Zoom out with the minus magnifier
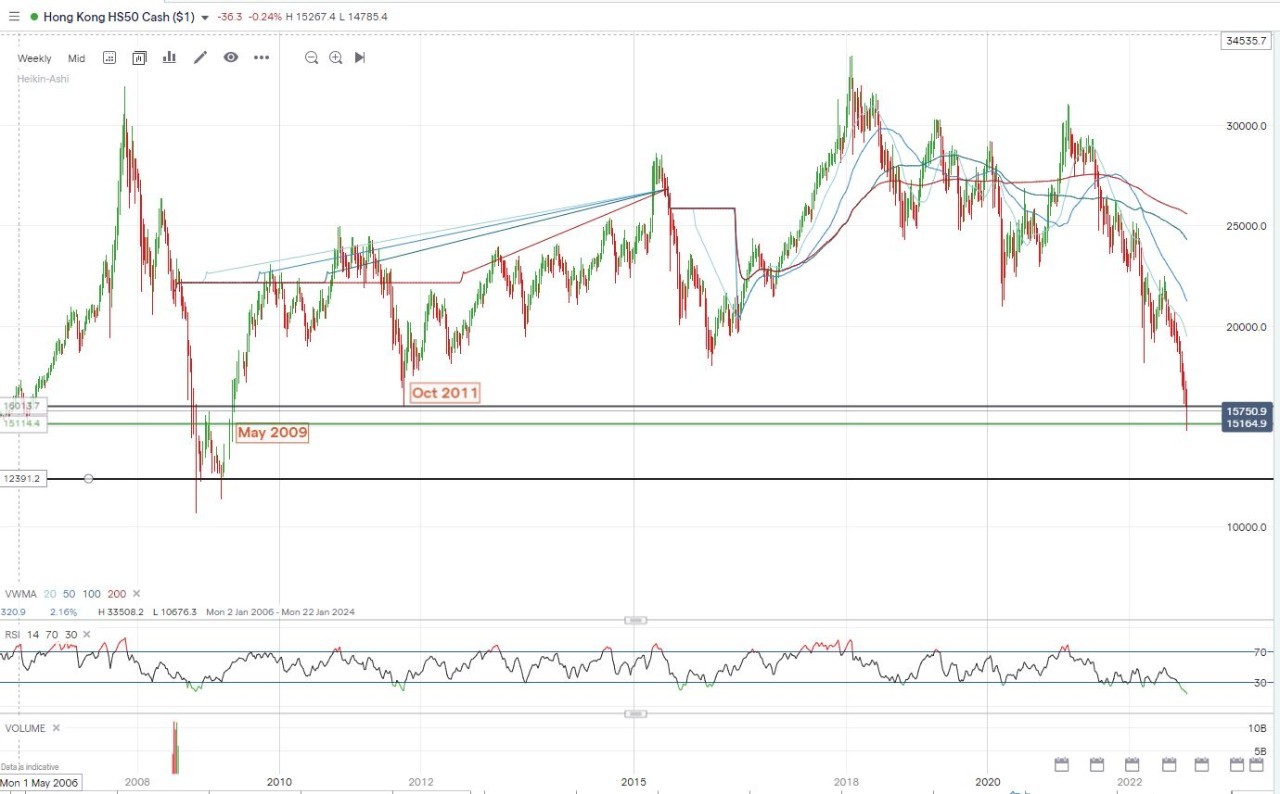This screenshot has width=1280, height=794. [312, 58]
